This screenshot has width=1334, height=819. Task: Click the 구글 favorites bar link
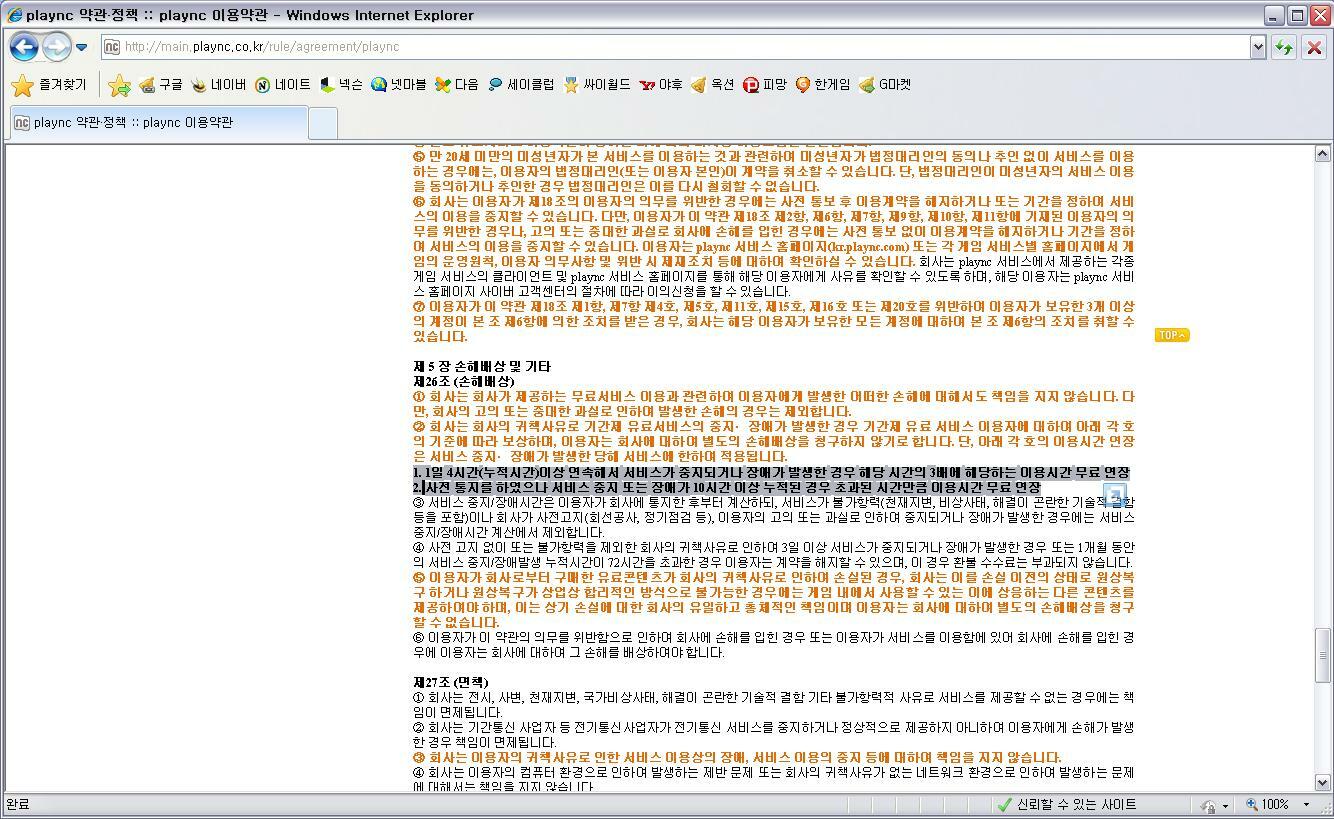[x=161, y=85]
